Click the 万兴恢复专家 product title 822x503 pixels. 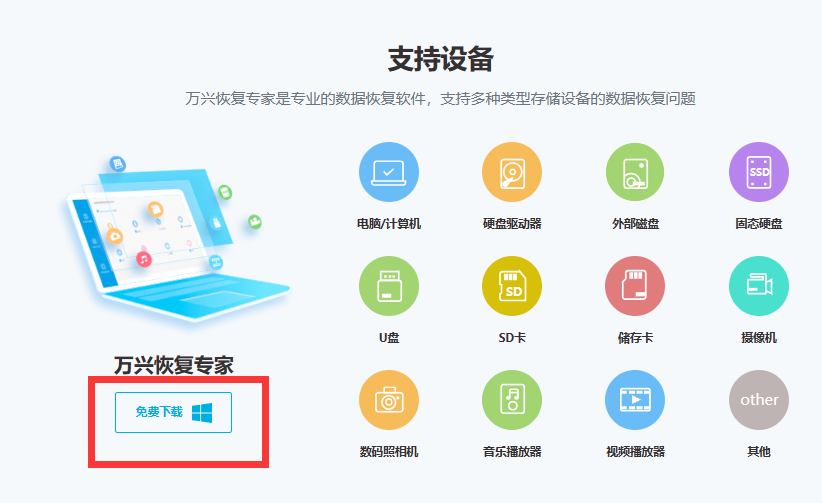174,366
